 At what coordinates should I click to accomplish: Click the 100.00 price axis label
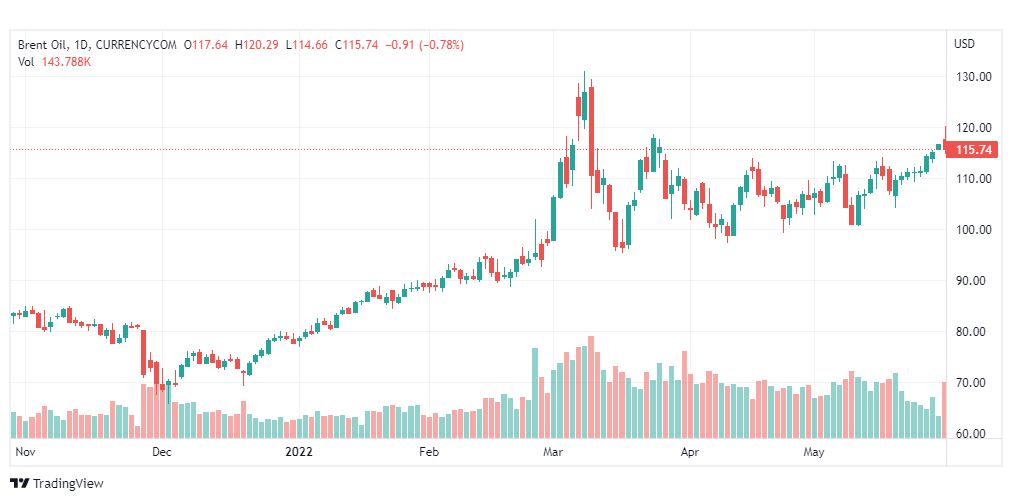pos(973,230)
